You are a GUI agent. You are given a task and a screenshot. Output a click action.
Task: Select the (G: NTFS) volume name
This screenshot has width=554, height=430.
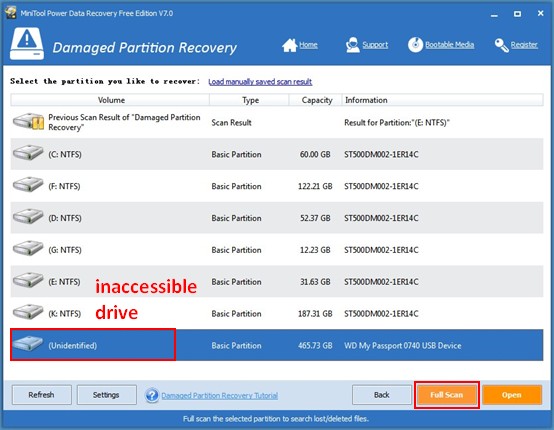pyautogui.click(x=65, y=250)
